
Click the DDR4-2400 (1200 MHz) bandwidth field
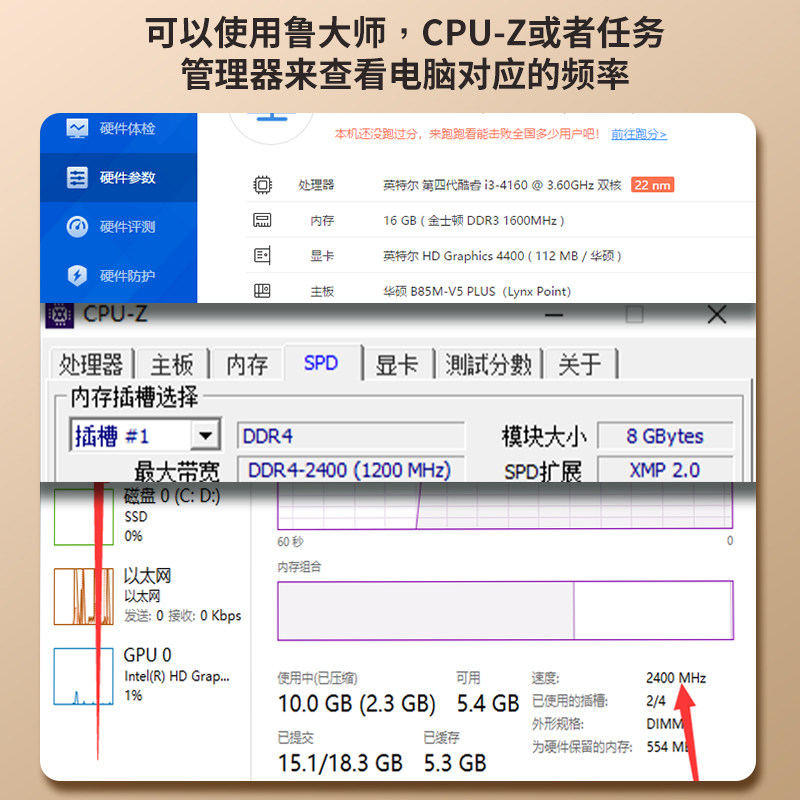351,469
